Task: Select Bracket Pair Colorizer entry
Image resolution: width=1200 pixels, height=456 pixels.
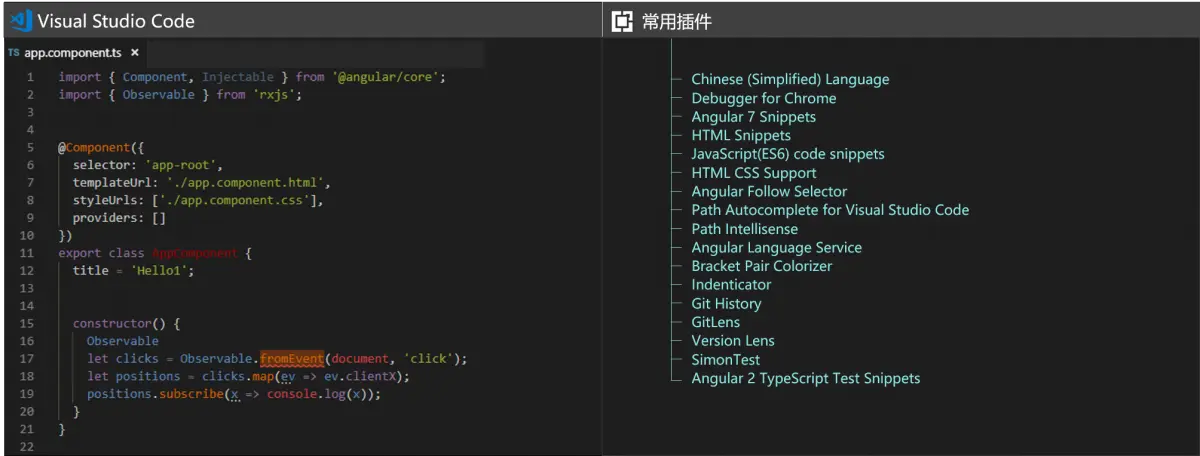Action: point(762,266)
